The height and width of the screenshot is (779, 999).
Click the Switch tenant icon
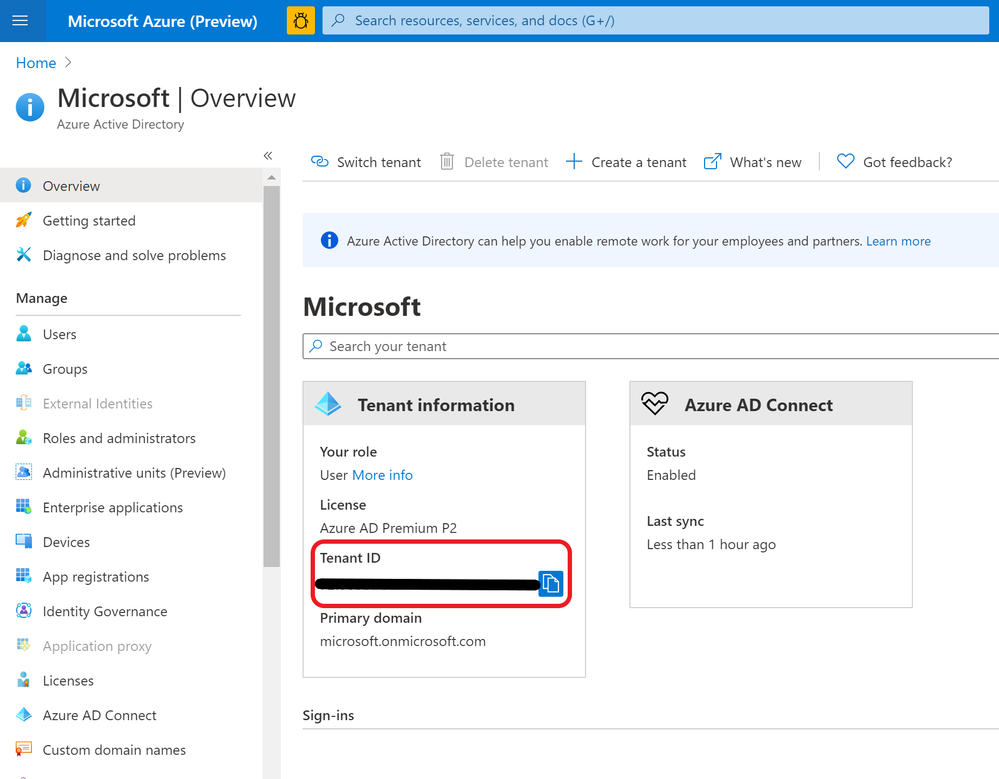320,162
